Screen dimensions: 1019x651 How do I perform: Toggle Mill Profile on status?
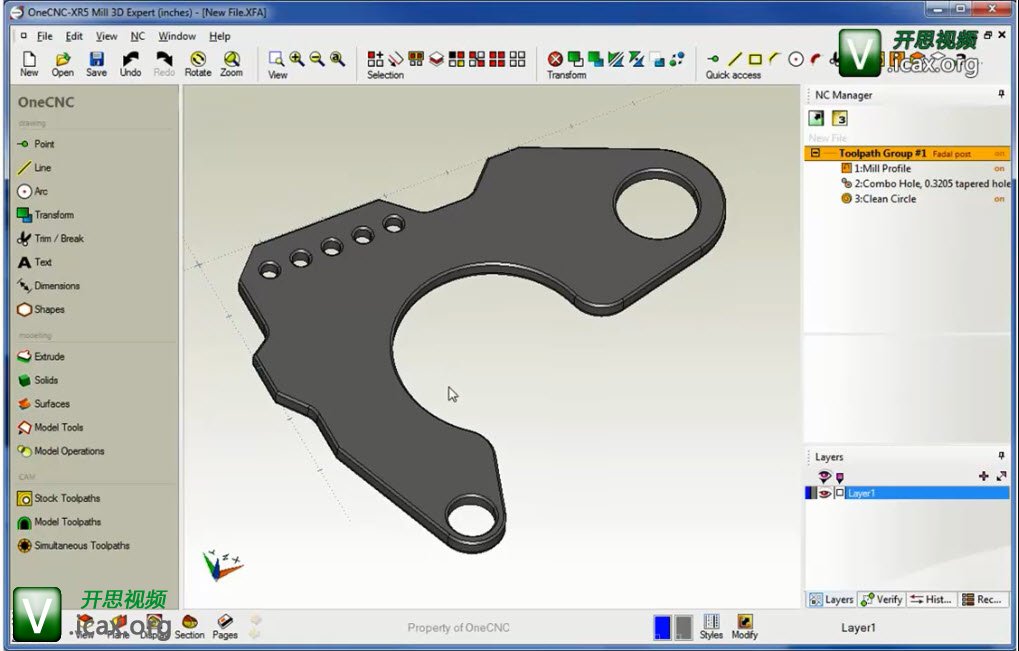(999, 168)
